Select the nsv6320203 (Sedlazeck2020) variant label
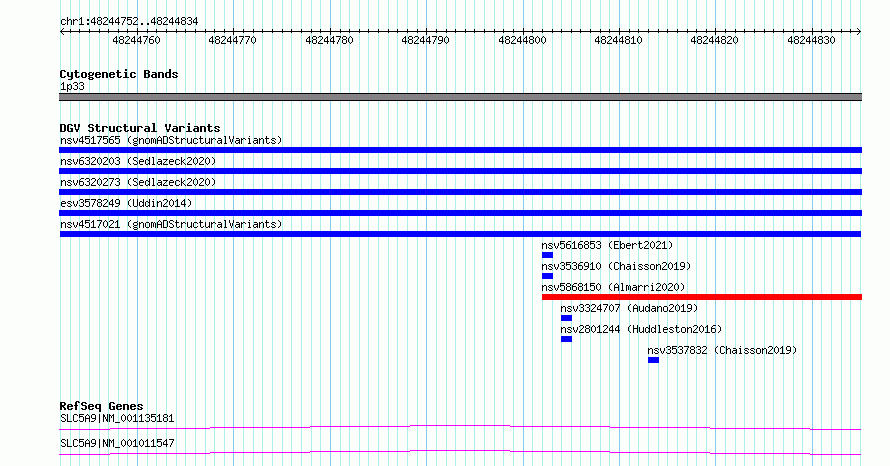This screenshot has width=890, height=466. tap(137, 161)
